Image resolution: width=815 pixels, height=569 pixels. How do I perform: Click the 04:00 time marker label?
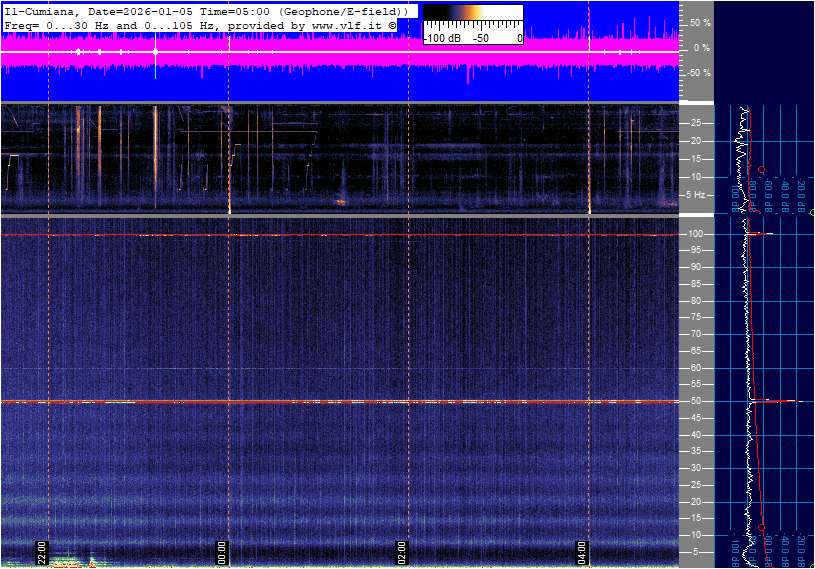(x=583, y=553)
